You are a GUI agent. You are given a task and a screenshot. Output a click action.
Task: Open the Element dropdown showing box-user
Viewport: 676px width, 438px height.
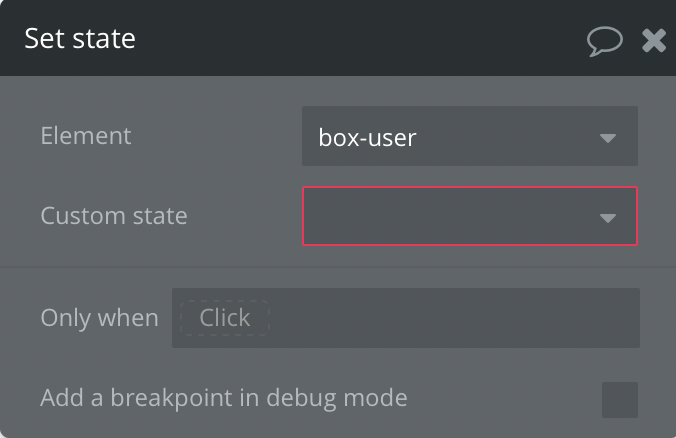click(469, 136)
